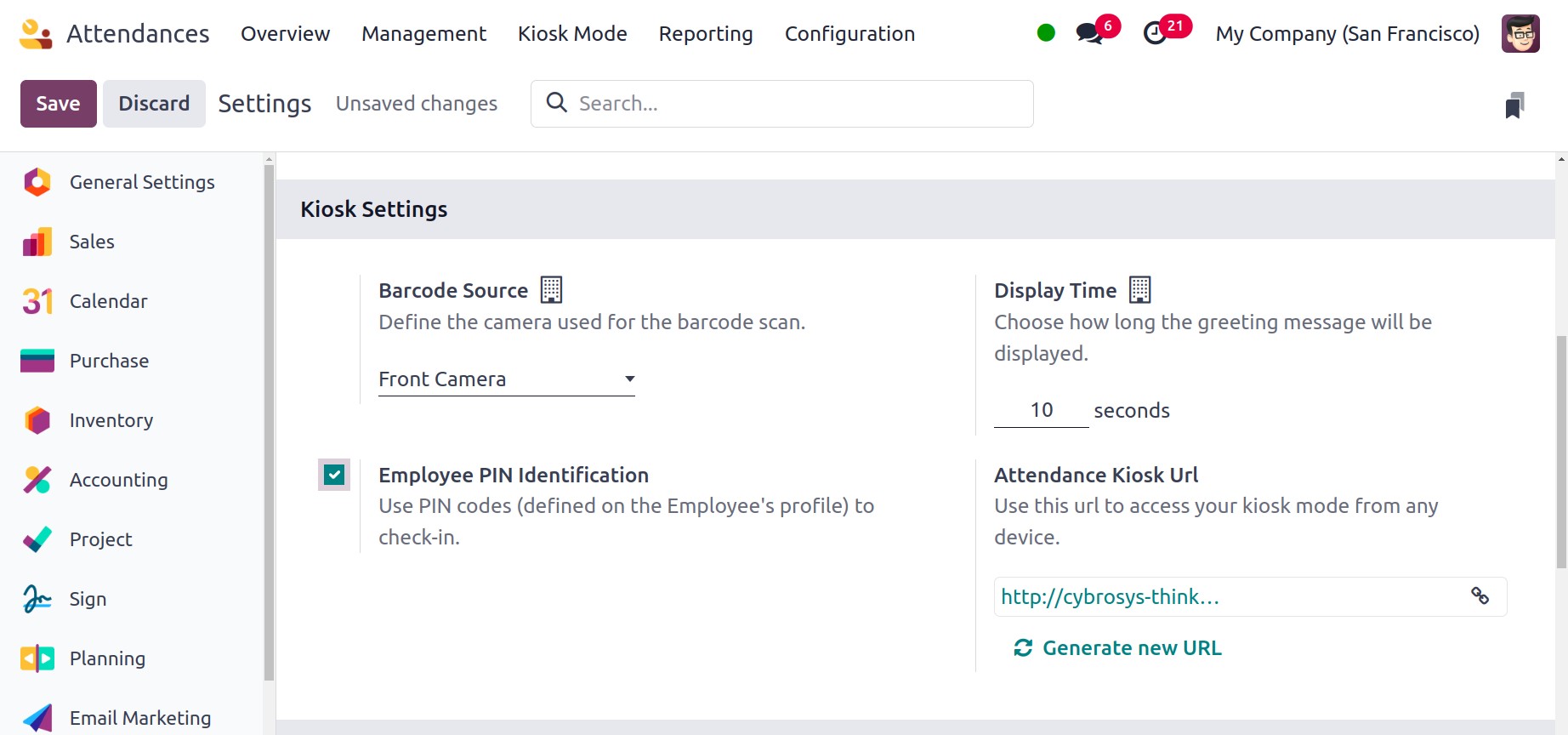Image resolution: width=1568 pixels, height=735 pixels.
Task: Open the activities clock icon
Action: (1155, 34)
